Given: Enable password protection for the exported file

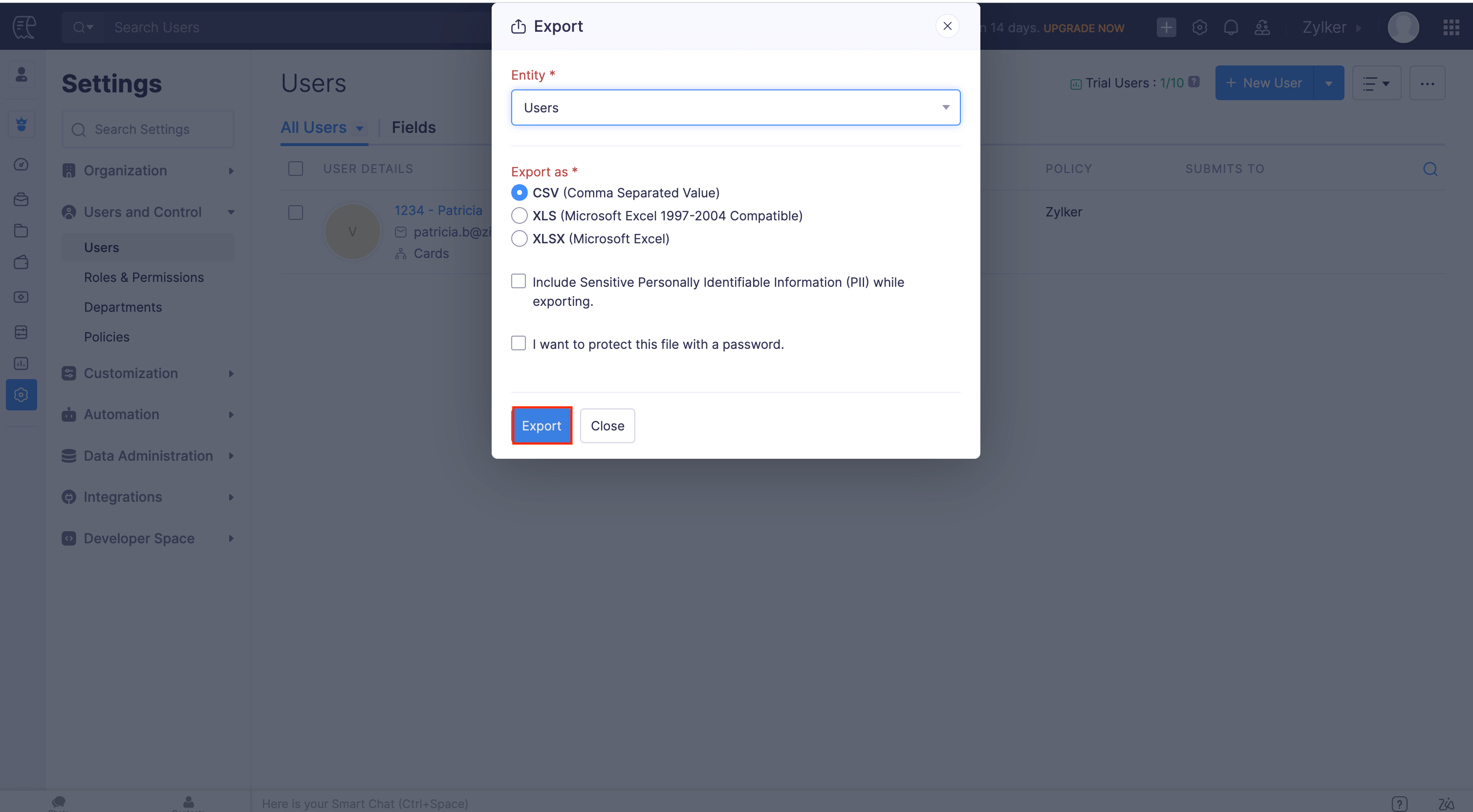Looking at the screenshot, I should click(x=518, y=342).
